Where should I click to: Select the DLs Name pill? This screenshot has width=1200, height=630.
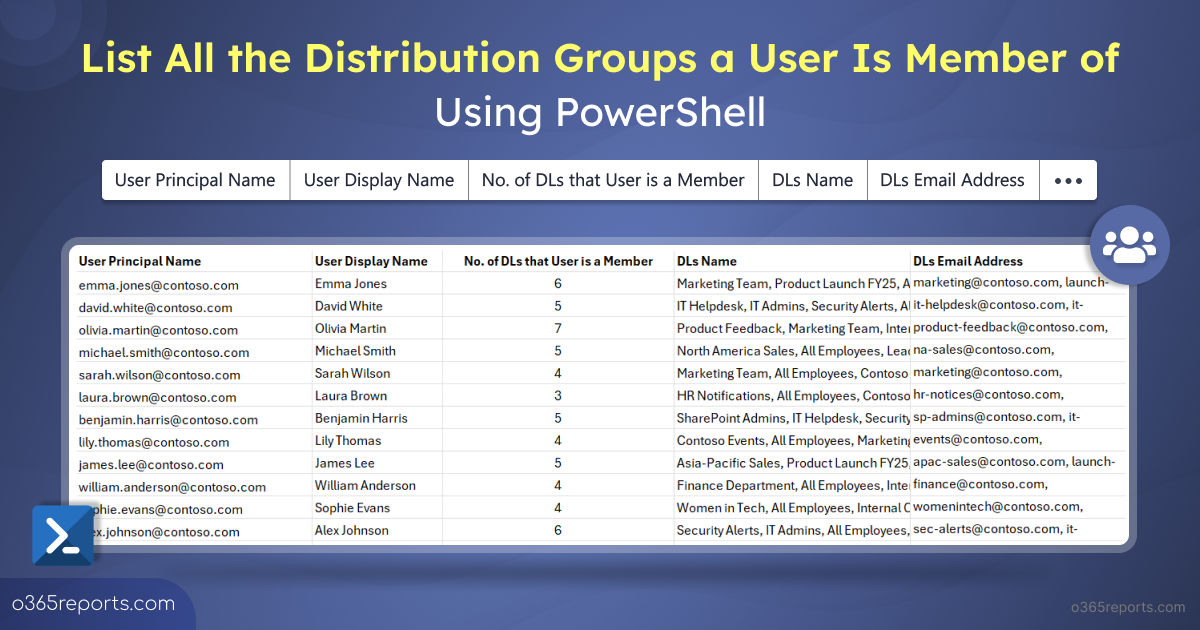click(812, 181)
